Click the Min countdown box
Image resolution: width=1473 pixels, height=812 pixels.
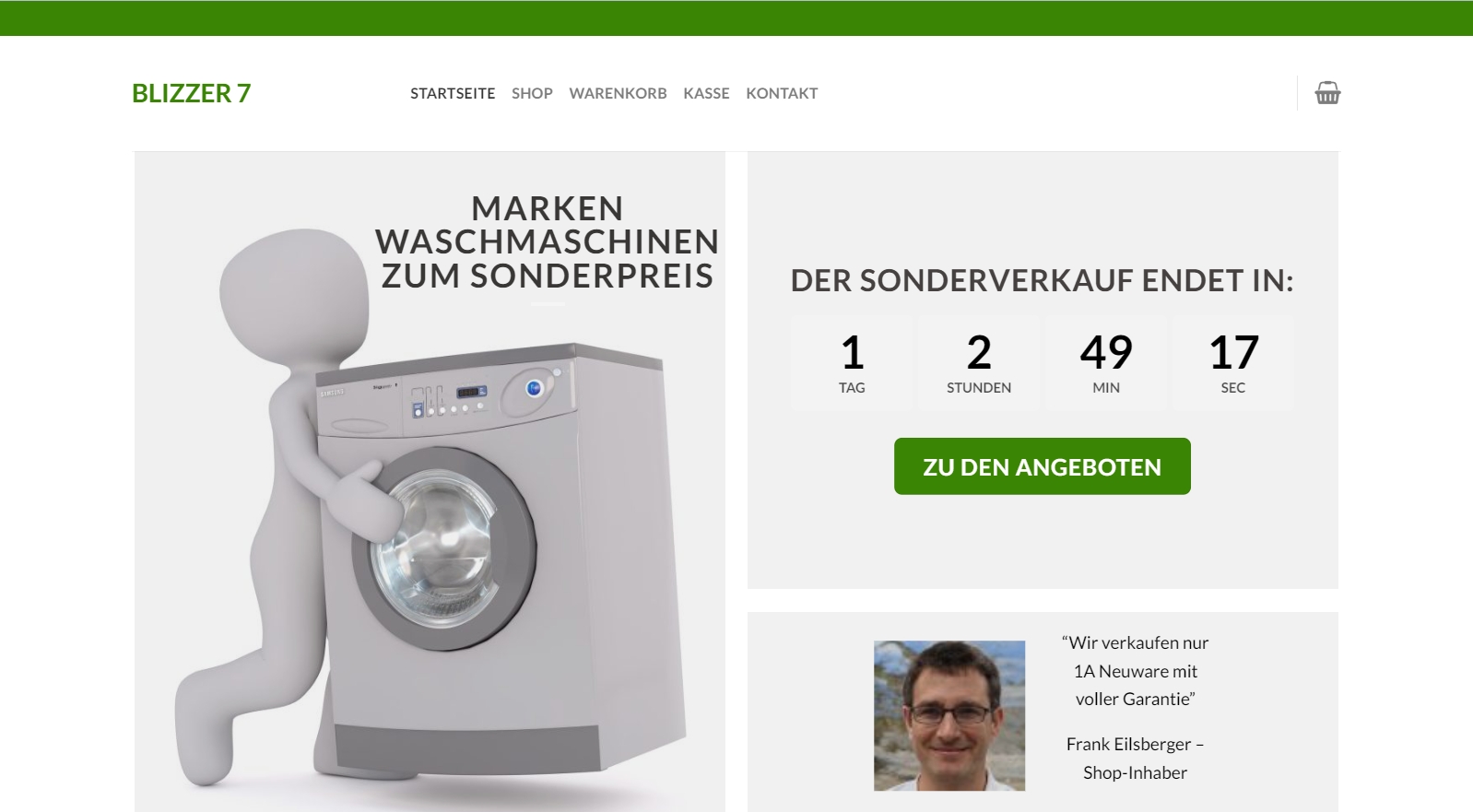click(1106, 362)
